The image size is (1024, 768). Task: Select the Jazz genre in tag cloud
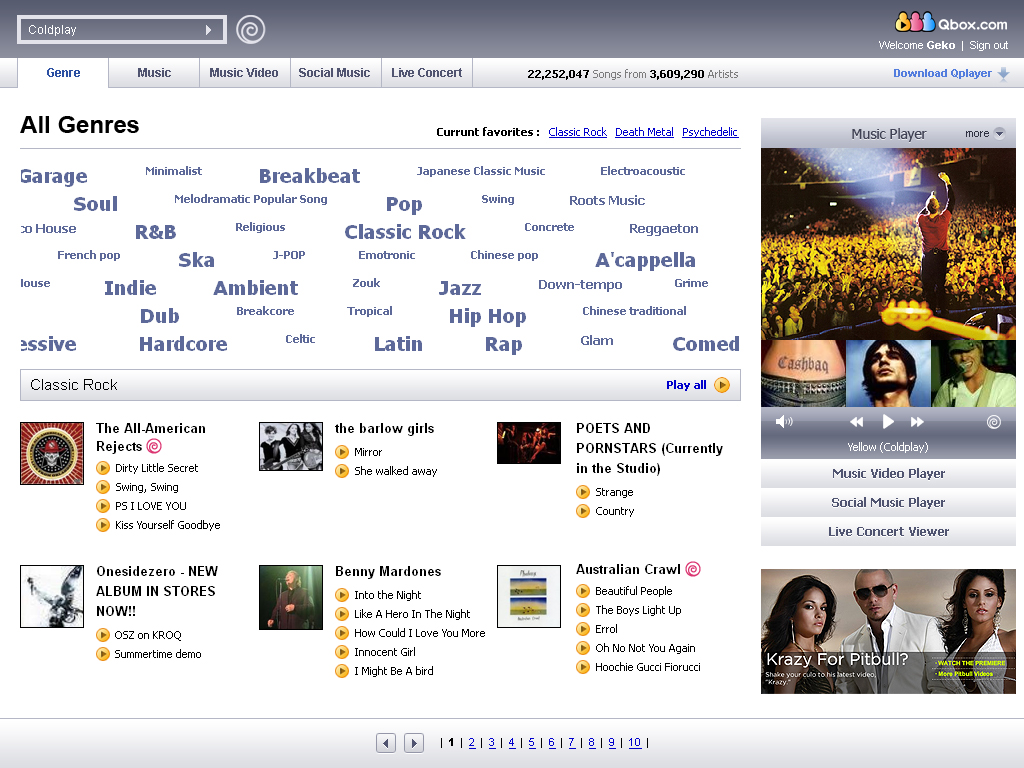460,288
